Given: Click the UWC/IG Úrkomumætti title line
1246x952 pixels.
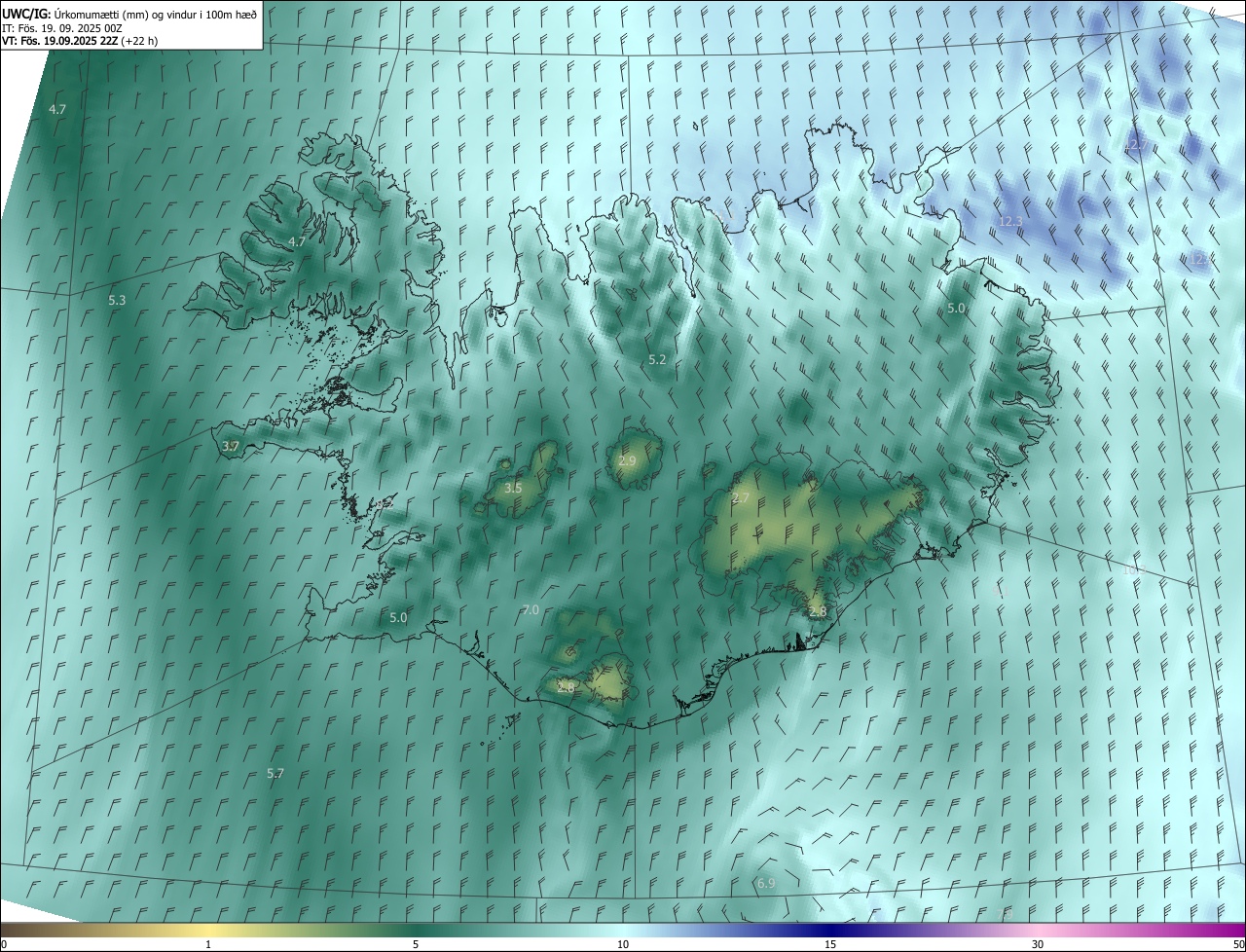Looking at the screenshot, I should 129,14.
